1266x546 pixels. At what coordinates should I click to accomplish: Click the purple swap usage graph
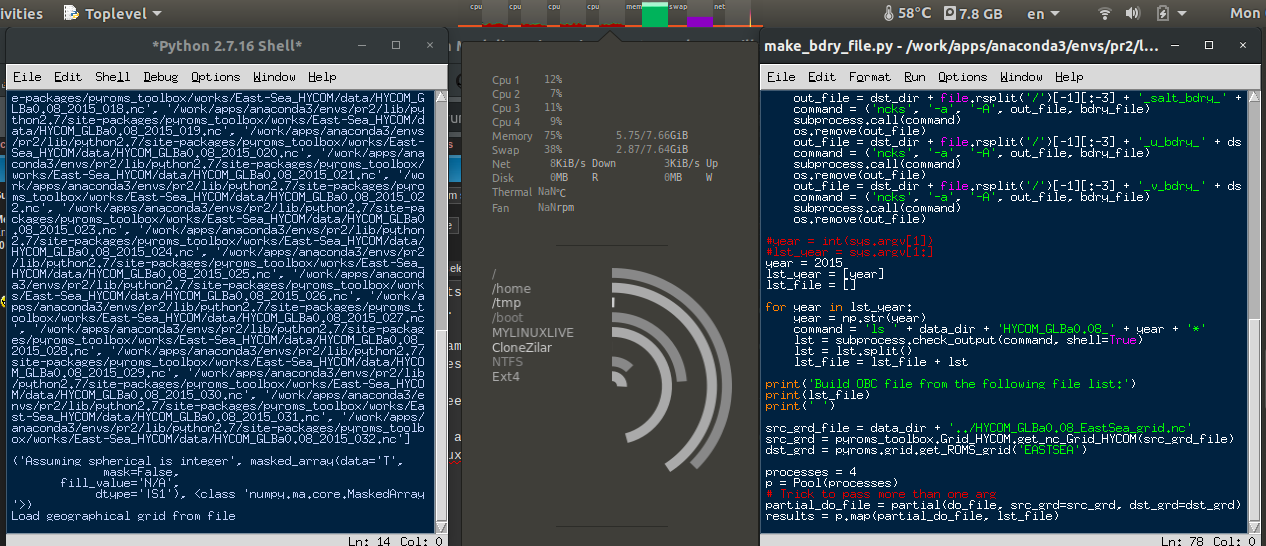(700, 20)
